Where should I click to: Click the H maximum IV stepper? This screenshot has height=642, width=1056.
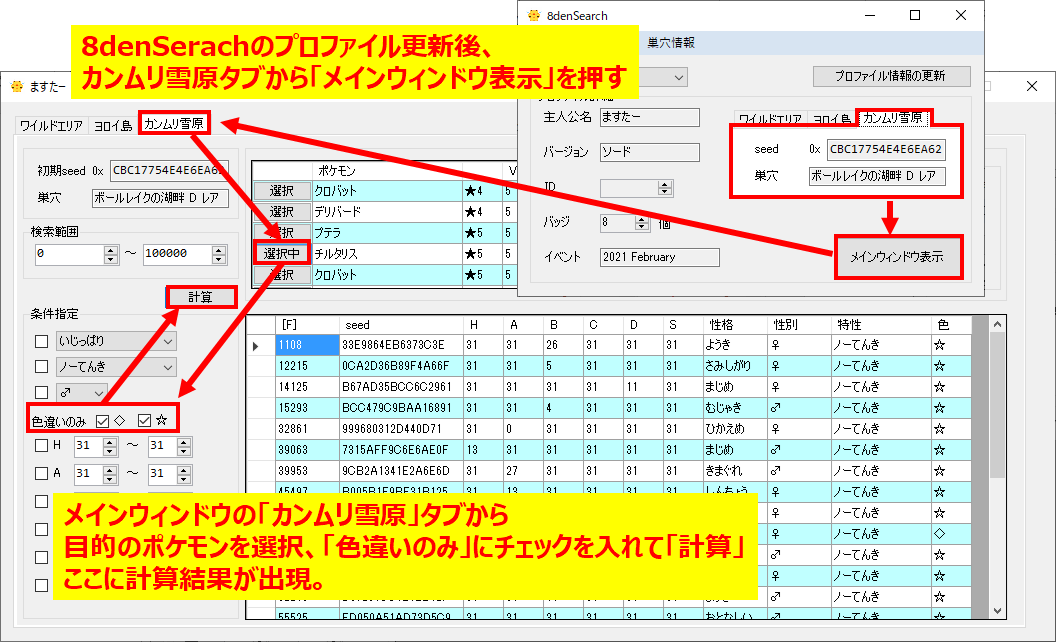(x=184, y=446)
